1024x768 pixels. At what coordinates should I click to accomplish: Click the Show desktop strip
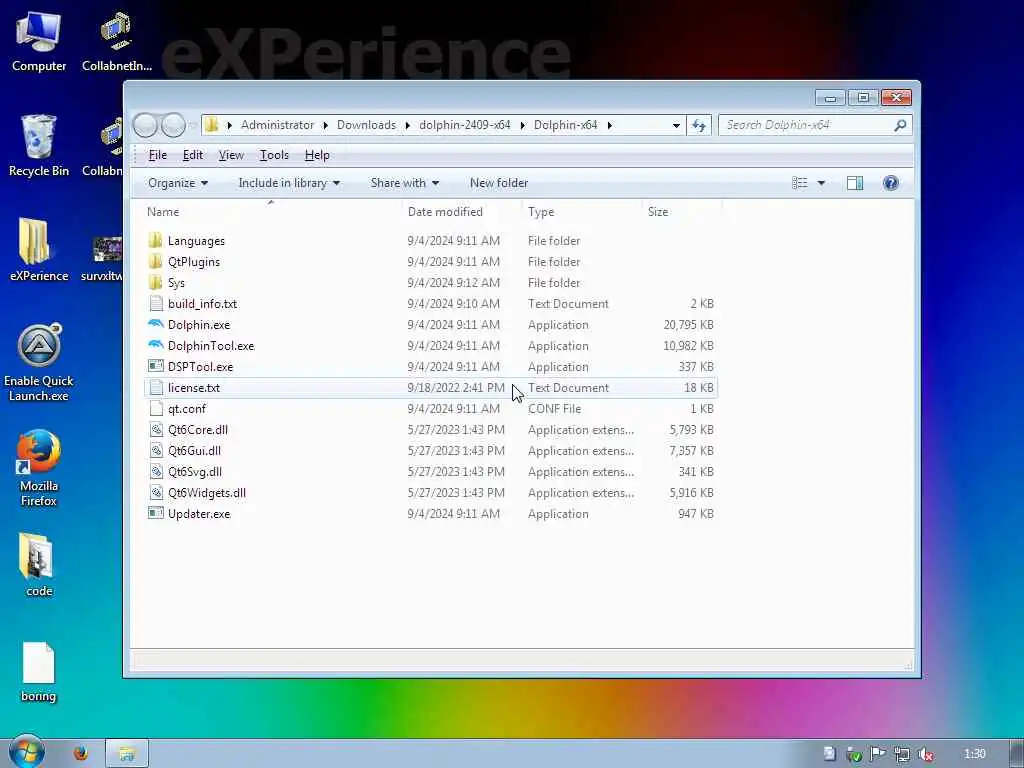(x=1017, y=753)
